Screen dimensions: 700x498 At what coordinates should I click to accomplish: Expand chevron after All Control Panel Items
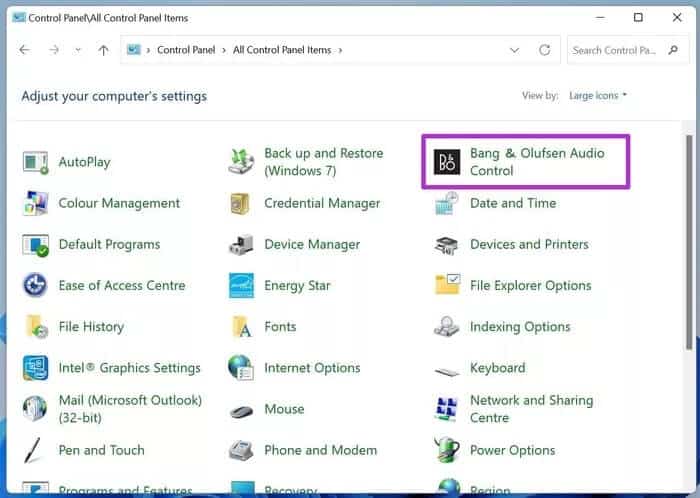point(340,50)
